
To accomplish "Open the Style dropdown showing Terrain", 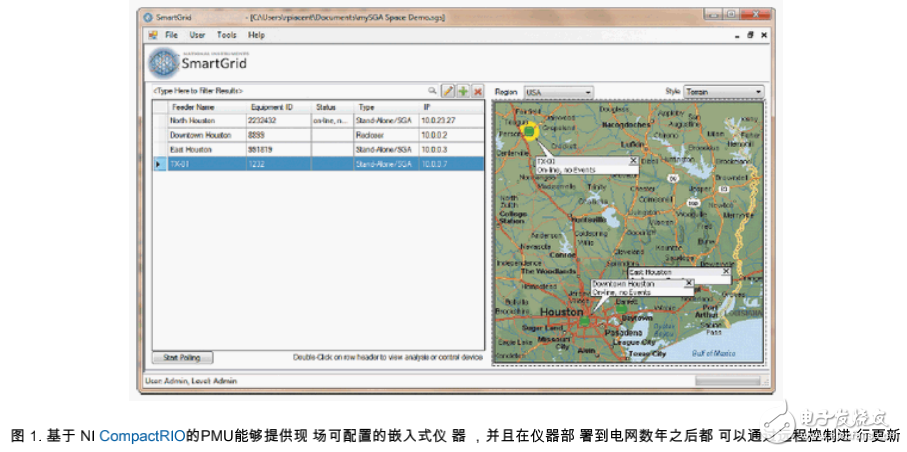I will pyautogui.click(x=723, y=92).
